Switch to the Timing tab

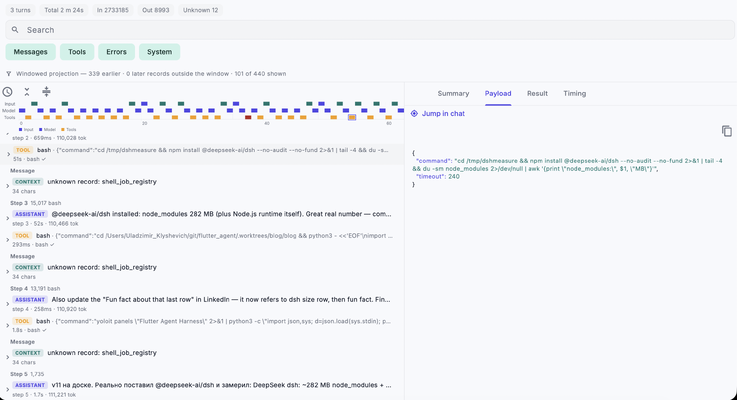click(574, 94)
